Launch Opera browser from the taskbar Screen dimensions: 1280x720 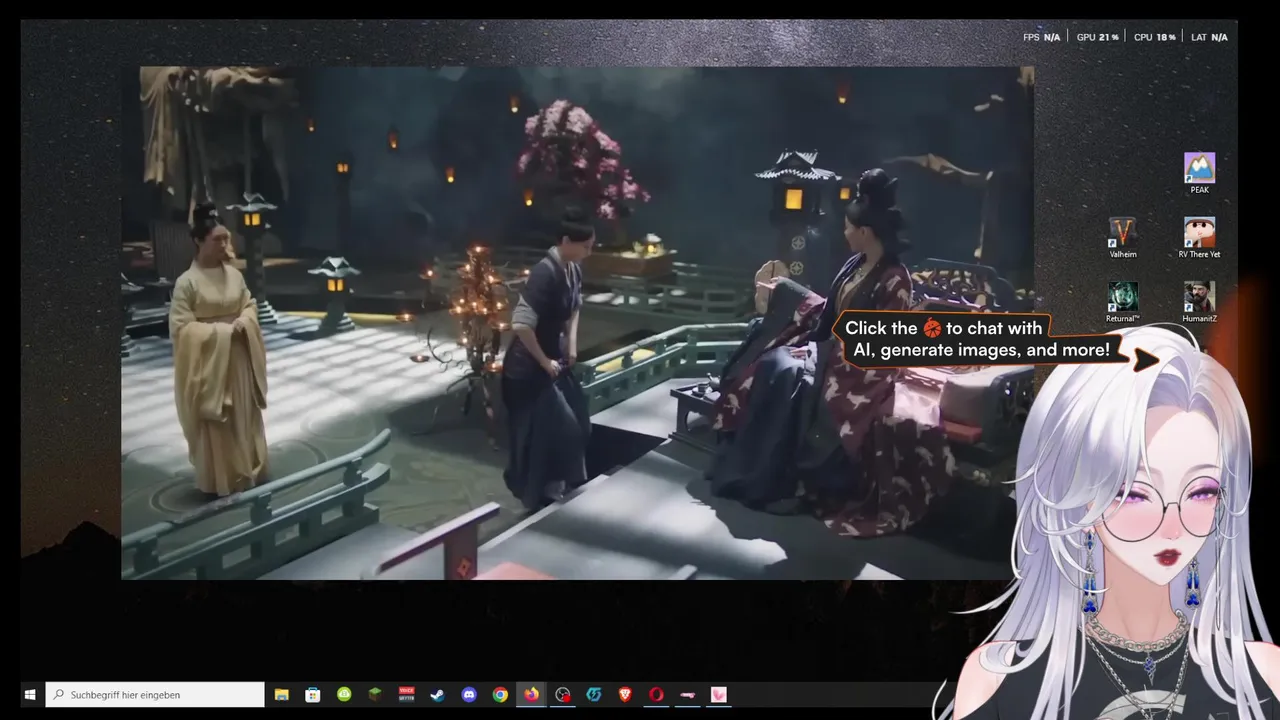pos(656,694)
